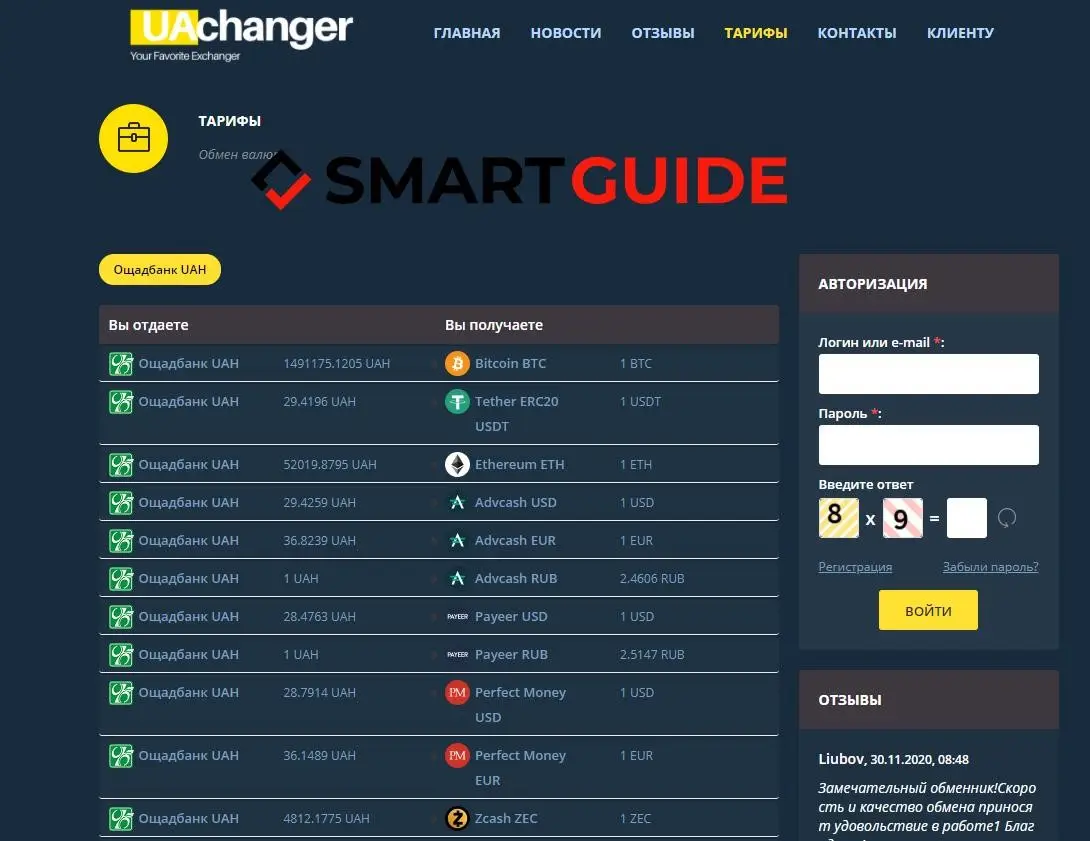Click the Bitcoin BTC coin icon
This screenshot has height=841, width=1090.
(457, 363)
